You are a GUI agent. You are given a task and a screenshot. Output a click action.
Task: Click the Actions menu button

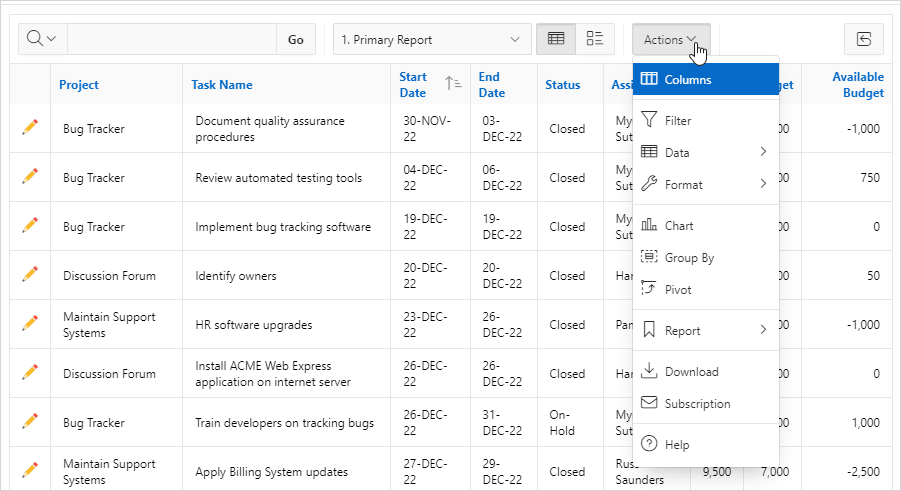pyautogui.click(x=671, y=39)
